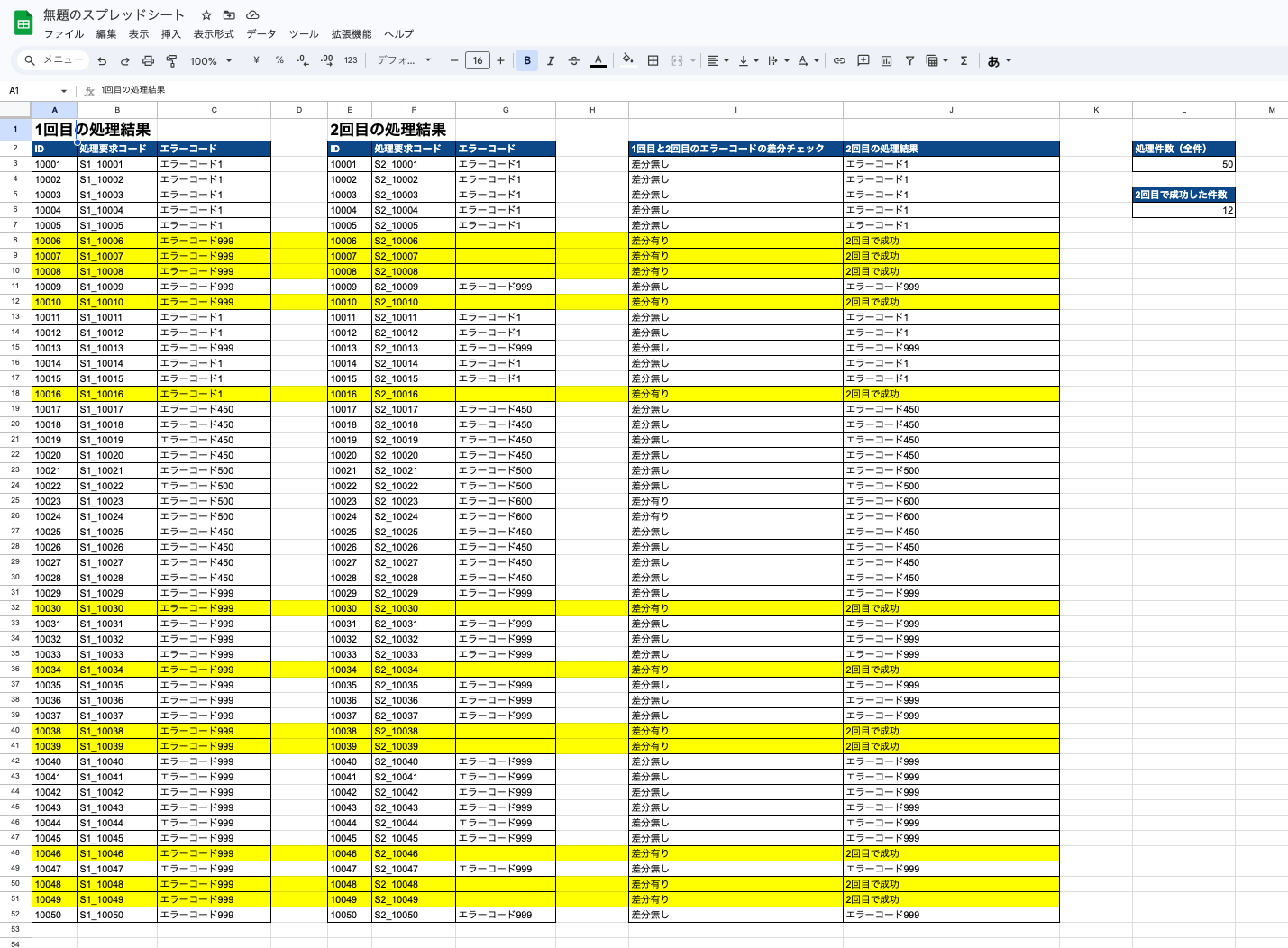Increase font size with plus button
Screen dimensions: 1288x948
[500, 60]
